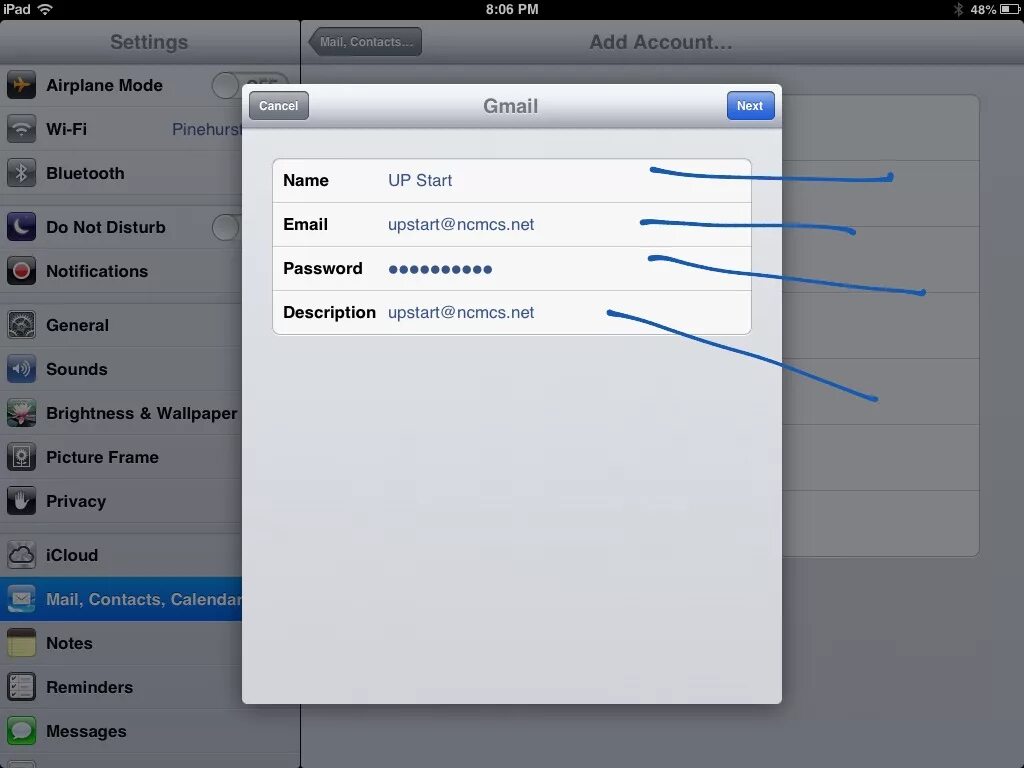This screenshot has width=1024, height=768.
Task: Select the Picture Frame icon
Action: (21, 457)
